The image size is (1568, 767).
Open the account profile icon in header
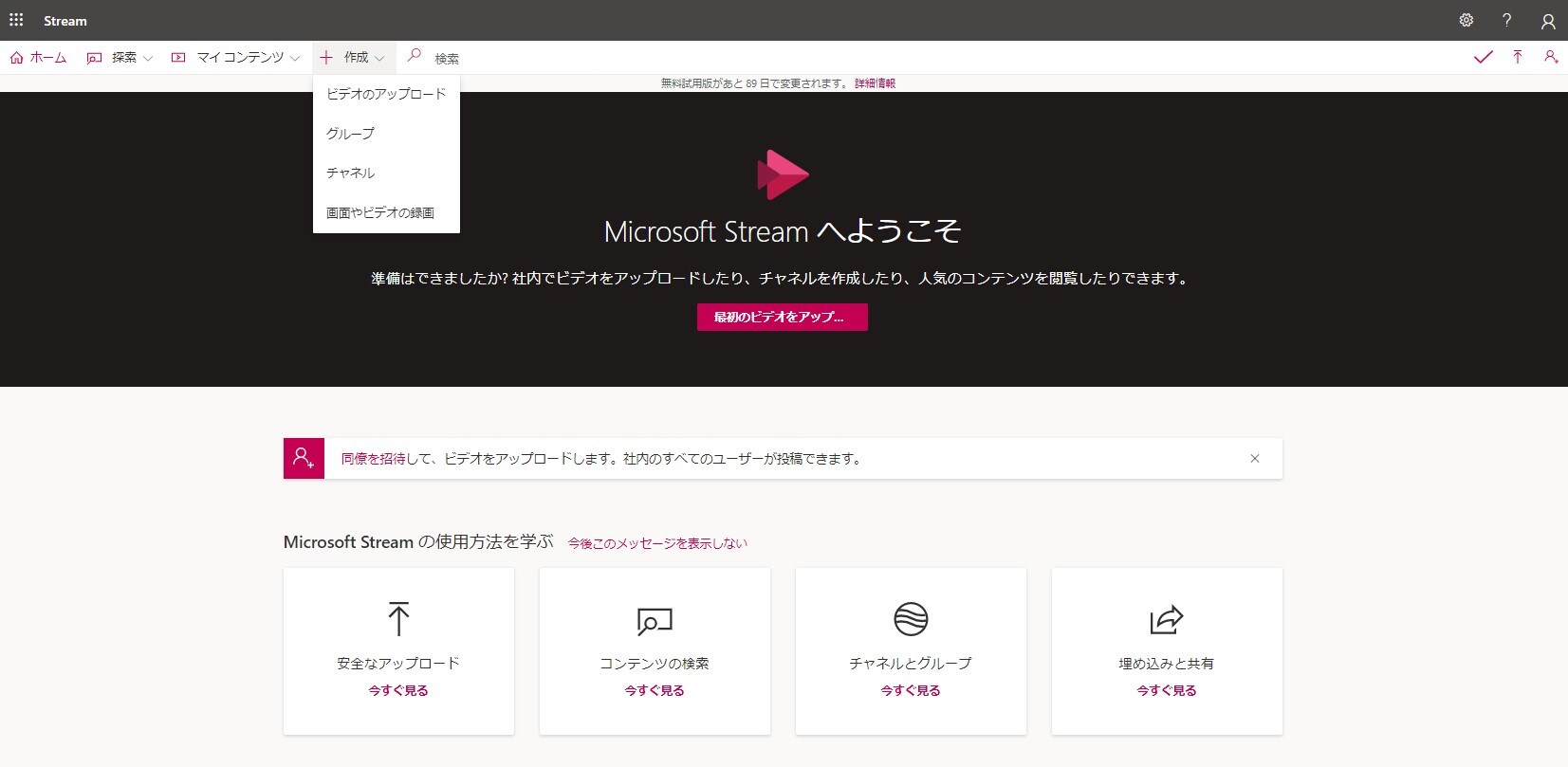pyautogui.click(x=1548, y=21)
